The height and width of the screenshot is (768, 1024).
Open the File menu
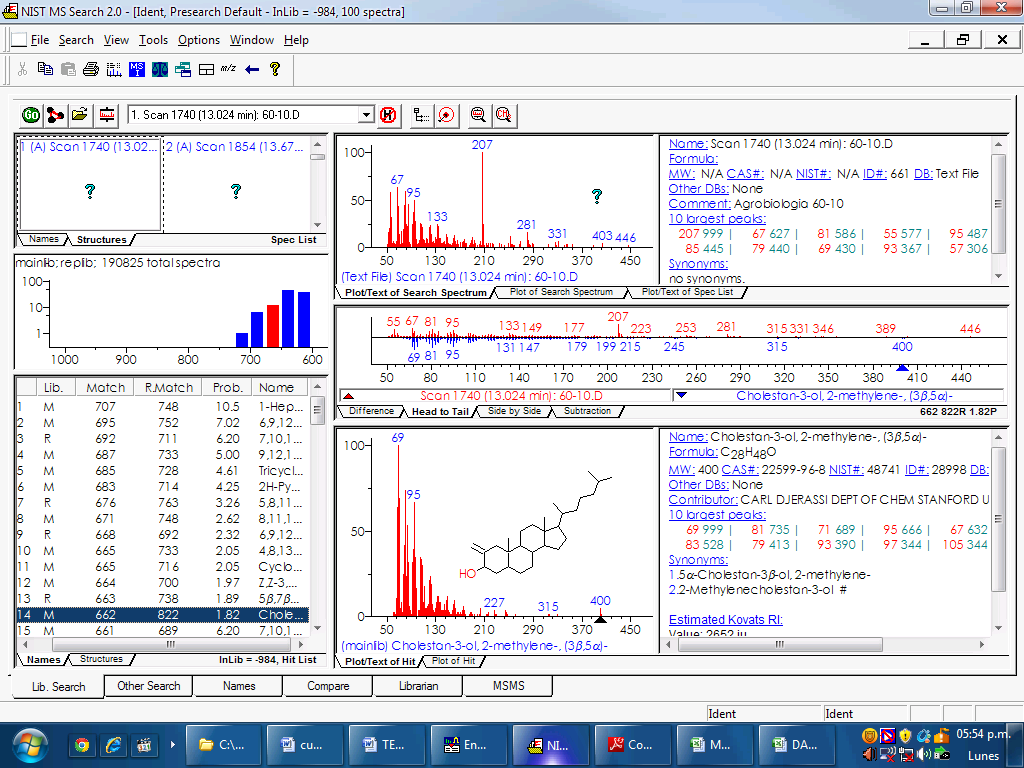coord(40,40)
